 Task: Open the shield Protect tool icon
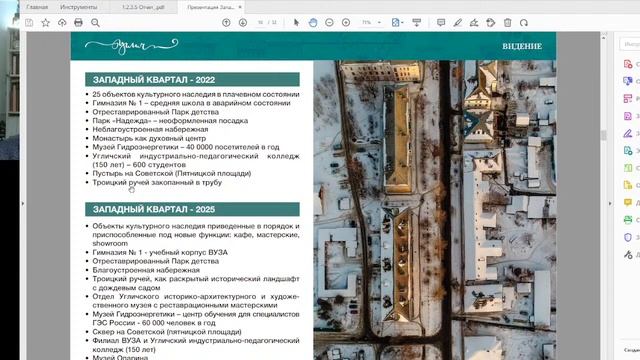click(x=628, y=237)
